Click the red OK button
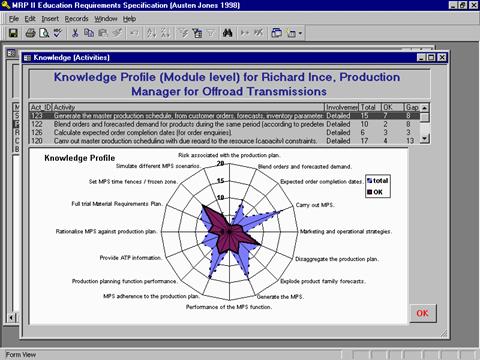Screen dimensions: 480x360 coord(422,313)
